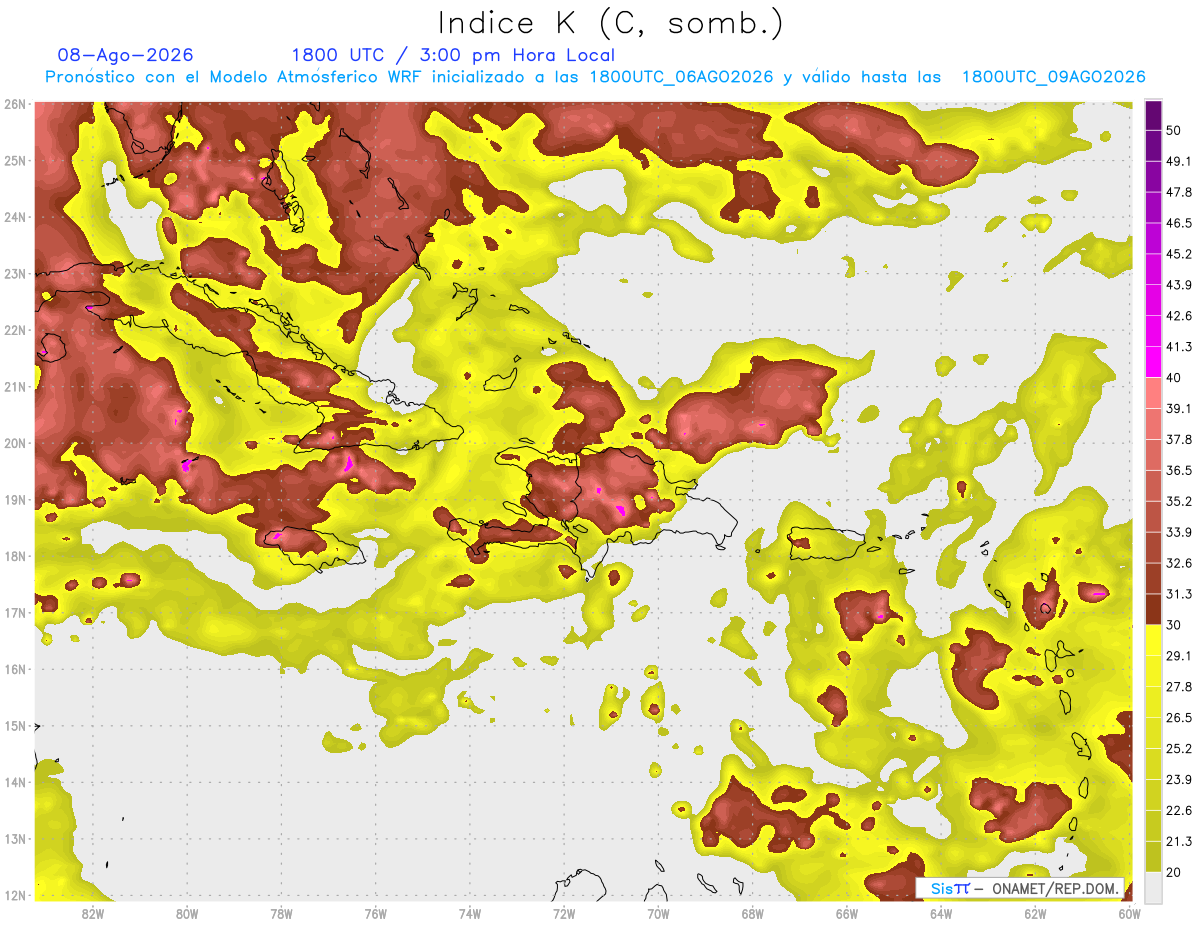Click the darkest purple swatch above 50
This screenshot has width=1200, height=927.
coord(1153,115)
